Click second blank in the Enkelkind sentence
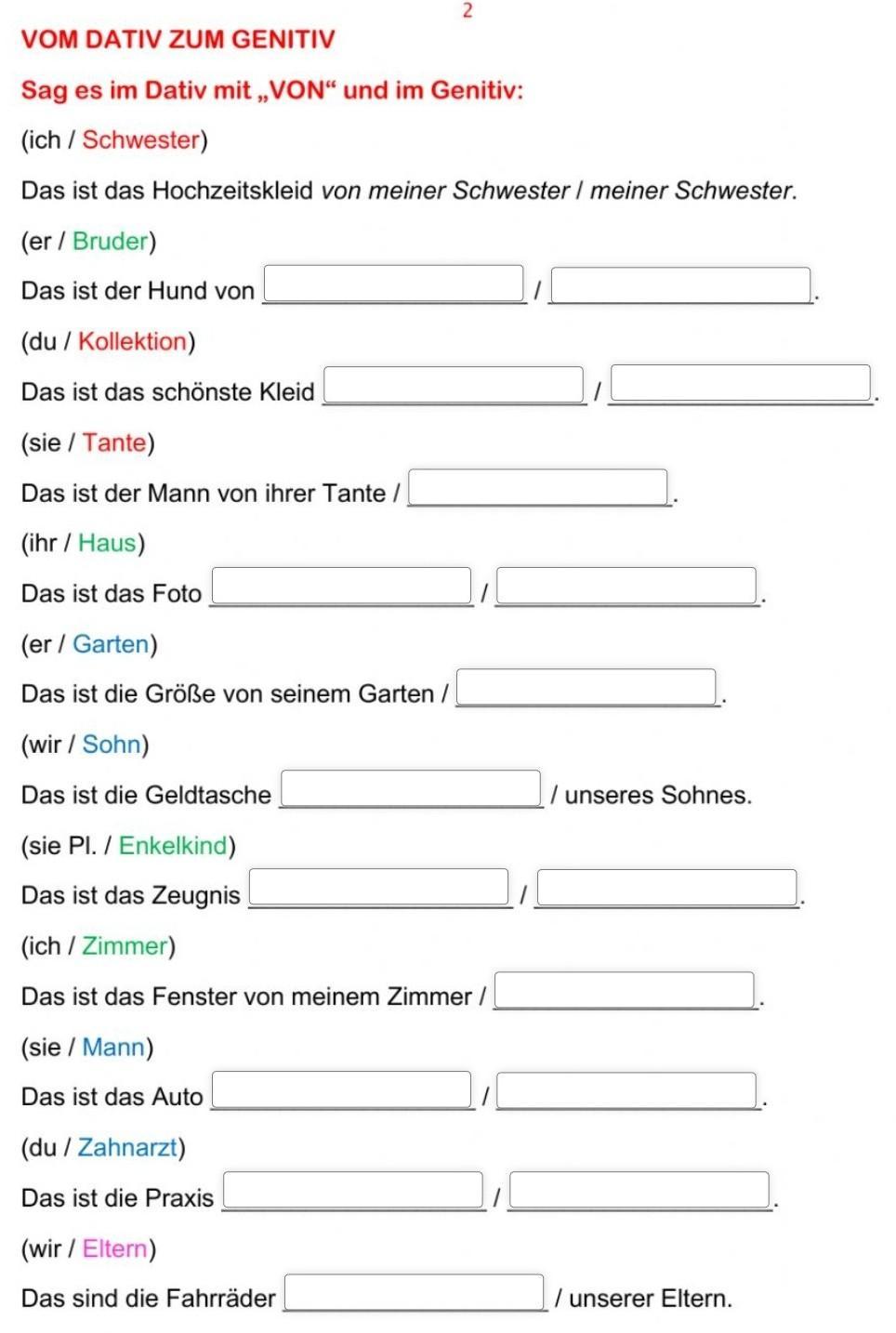Screen dimensions: 896x1333 667,887
